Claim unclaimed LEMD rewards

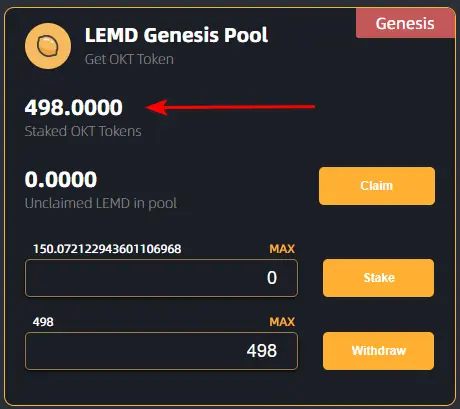coord(377,186)
